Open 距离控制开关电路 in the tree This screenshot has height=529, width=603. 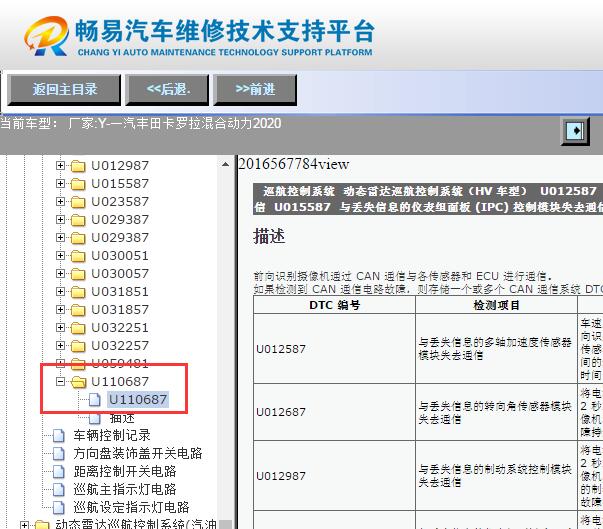pyautogui.click(x=125, y=471)
